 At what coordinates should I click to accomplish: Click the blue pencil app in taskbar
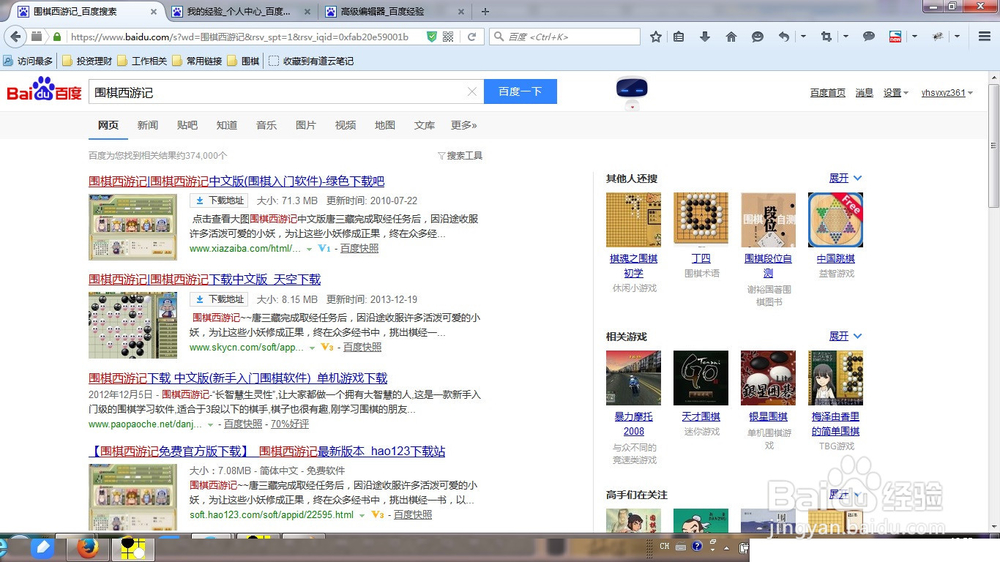click(43, 549)
